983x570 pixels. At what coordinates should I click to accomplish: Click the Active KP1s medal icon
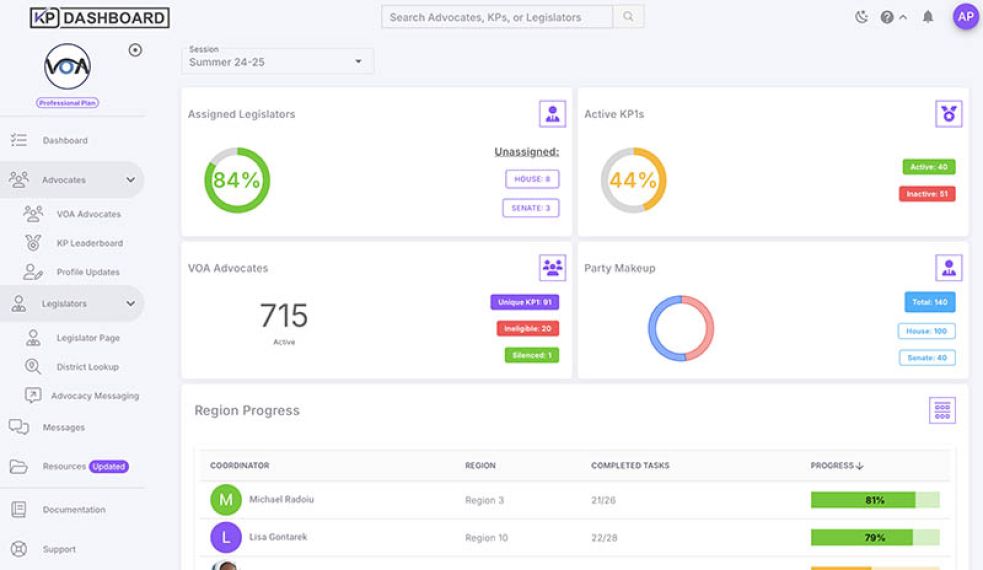[x=948, y=114]
